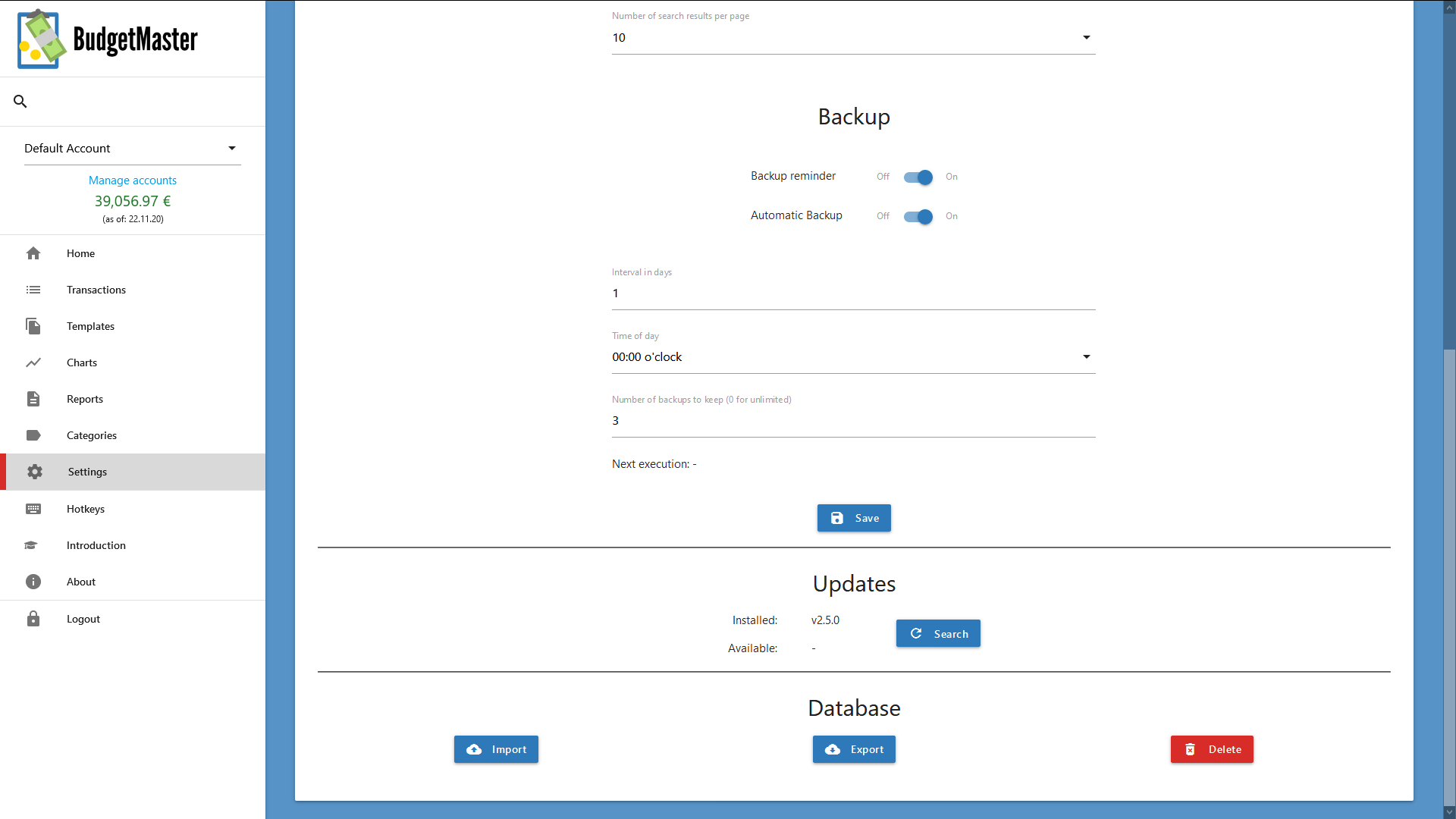The height and width of the screenshot is (819, 1456).
Task: Go to Reports page
Action: tap(133, 399)
